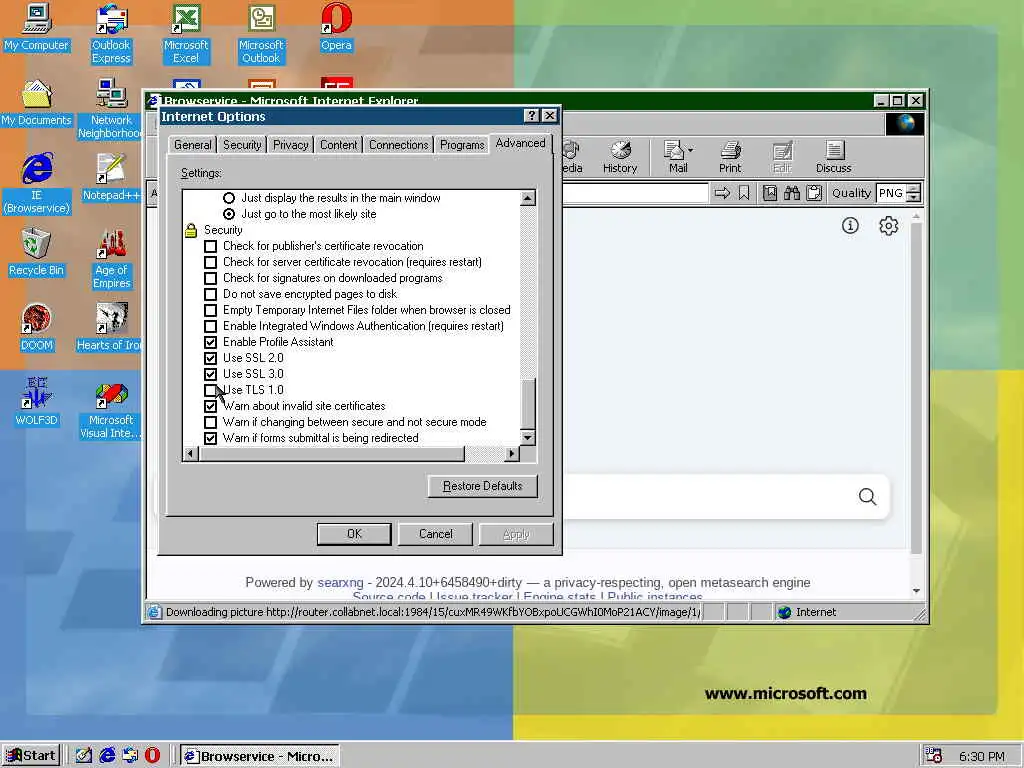1024x768 pixels.
Task: Select the WOLF3D desktop shortcut
Action: [x=37, y=402]
